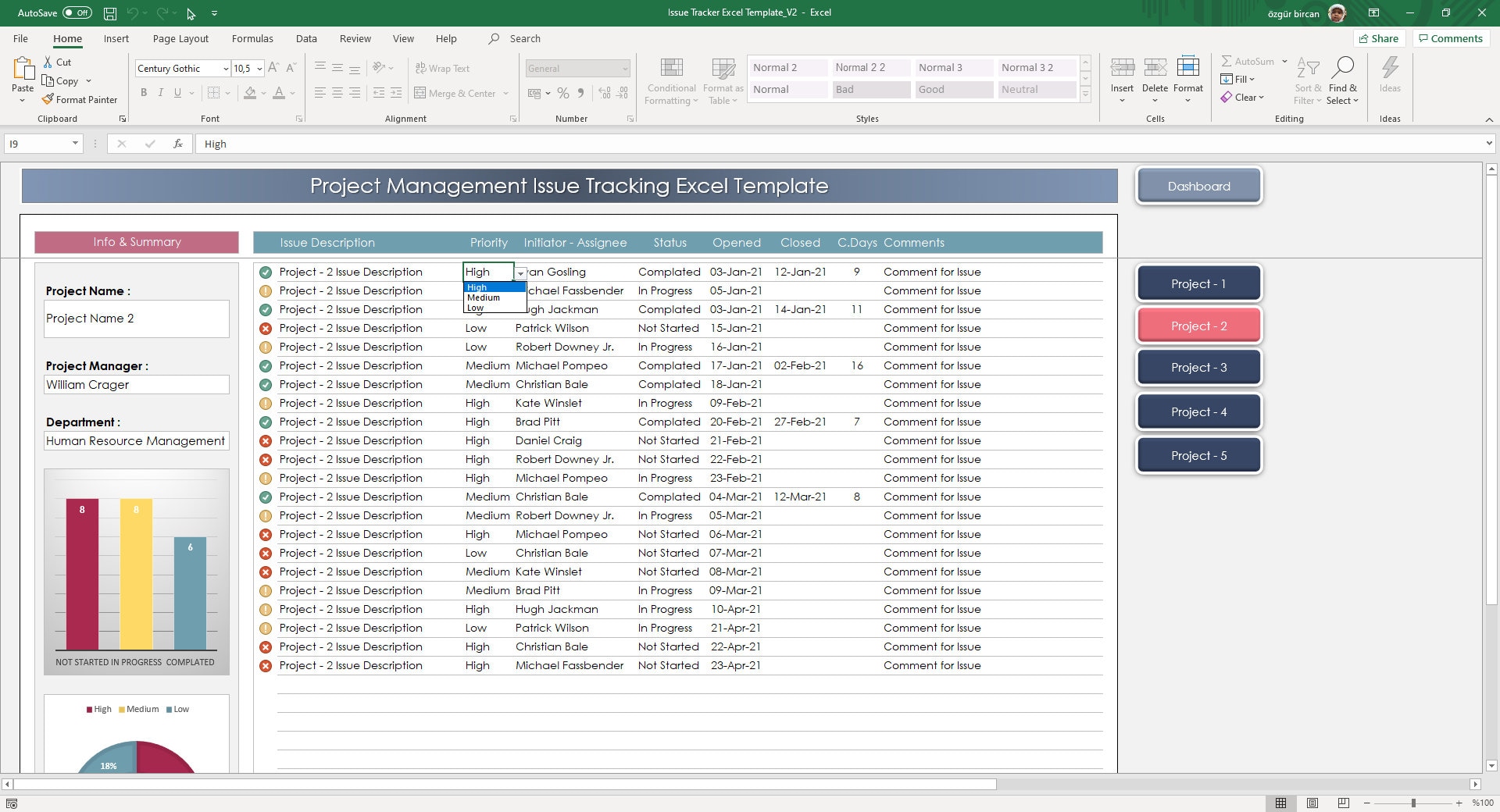
Task: Toggle underline formatting
Action: tap(177, 92)
